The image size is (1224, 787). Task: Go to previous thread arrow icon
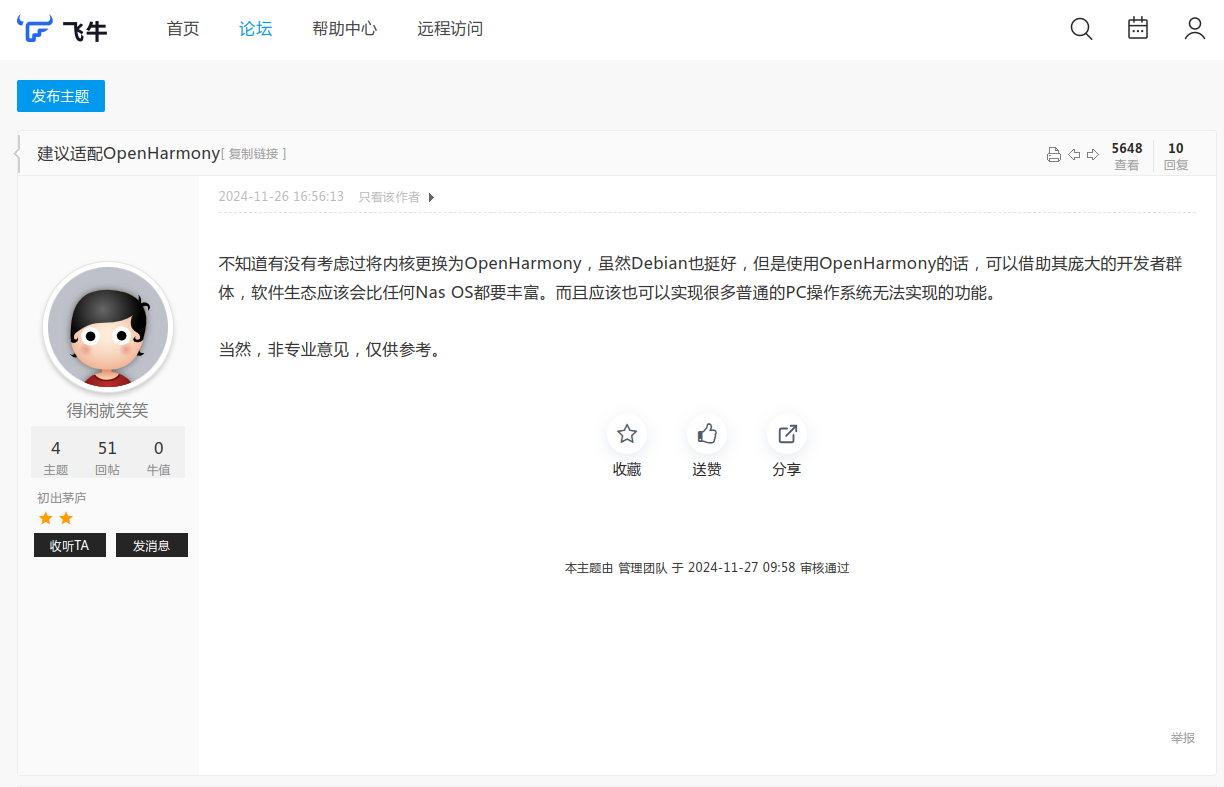click(x=1074, y=154)
